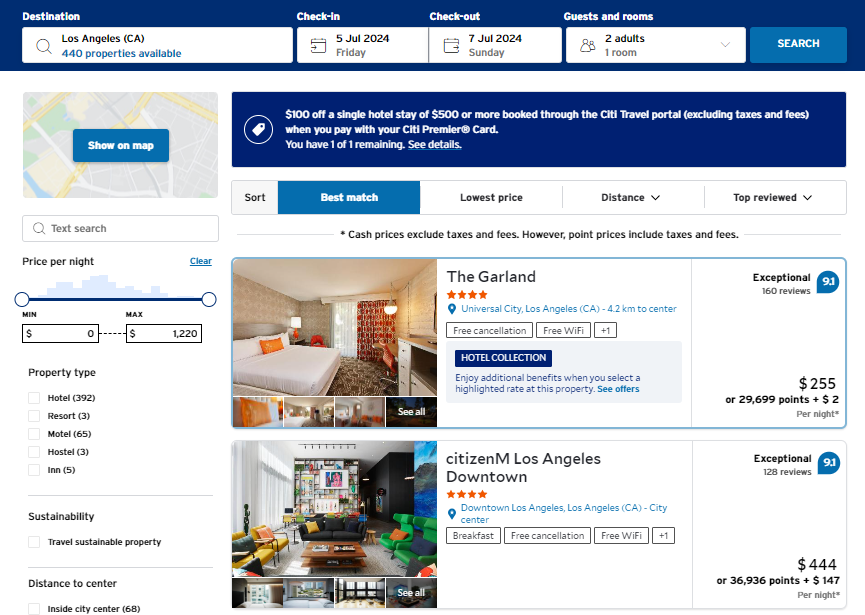Click The Garland four-star rating

[x=467, y=295]
